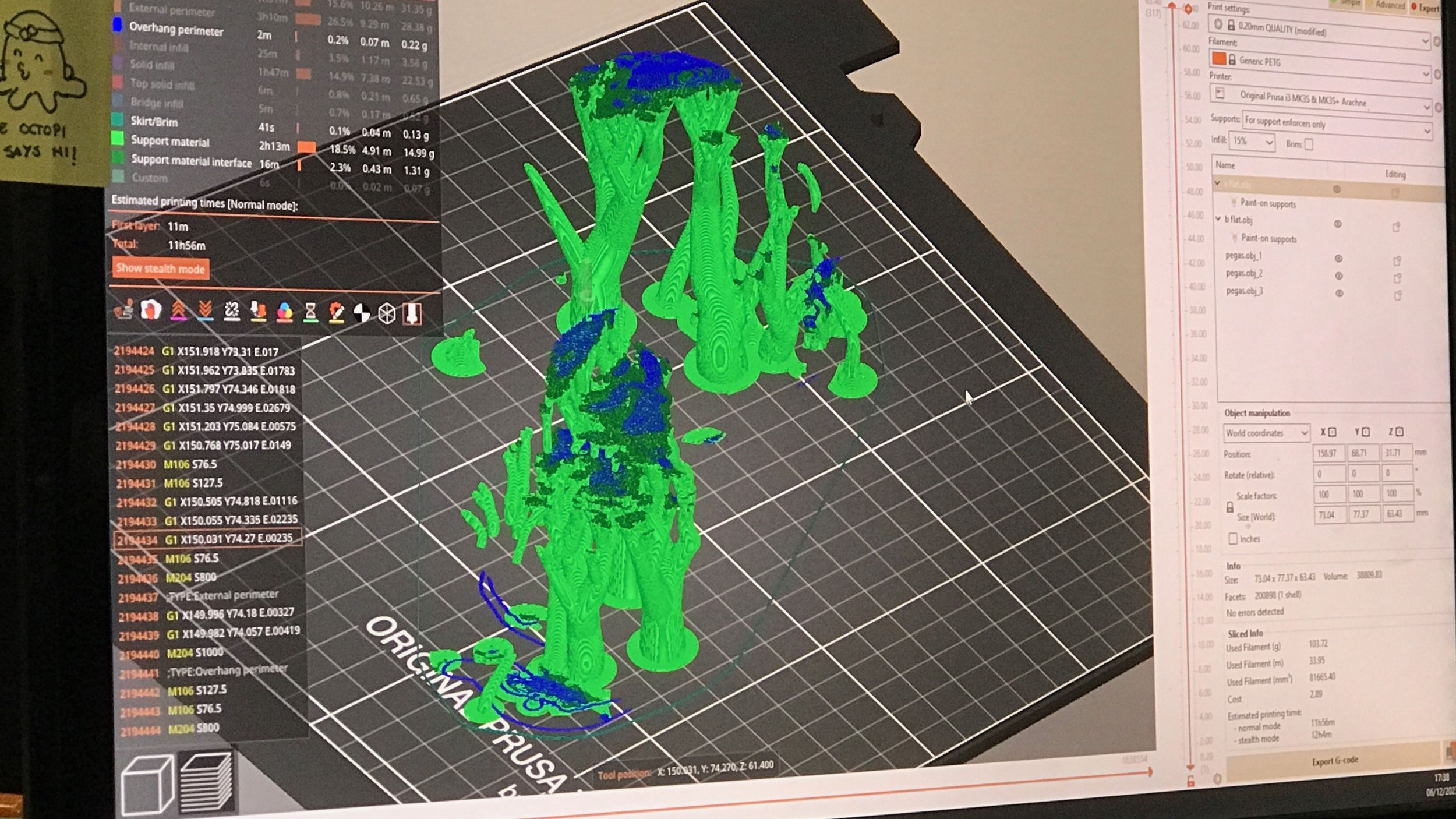Reset the X axis value icon

point(1332,432)
